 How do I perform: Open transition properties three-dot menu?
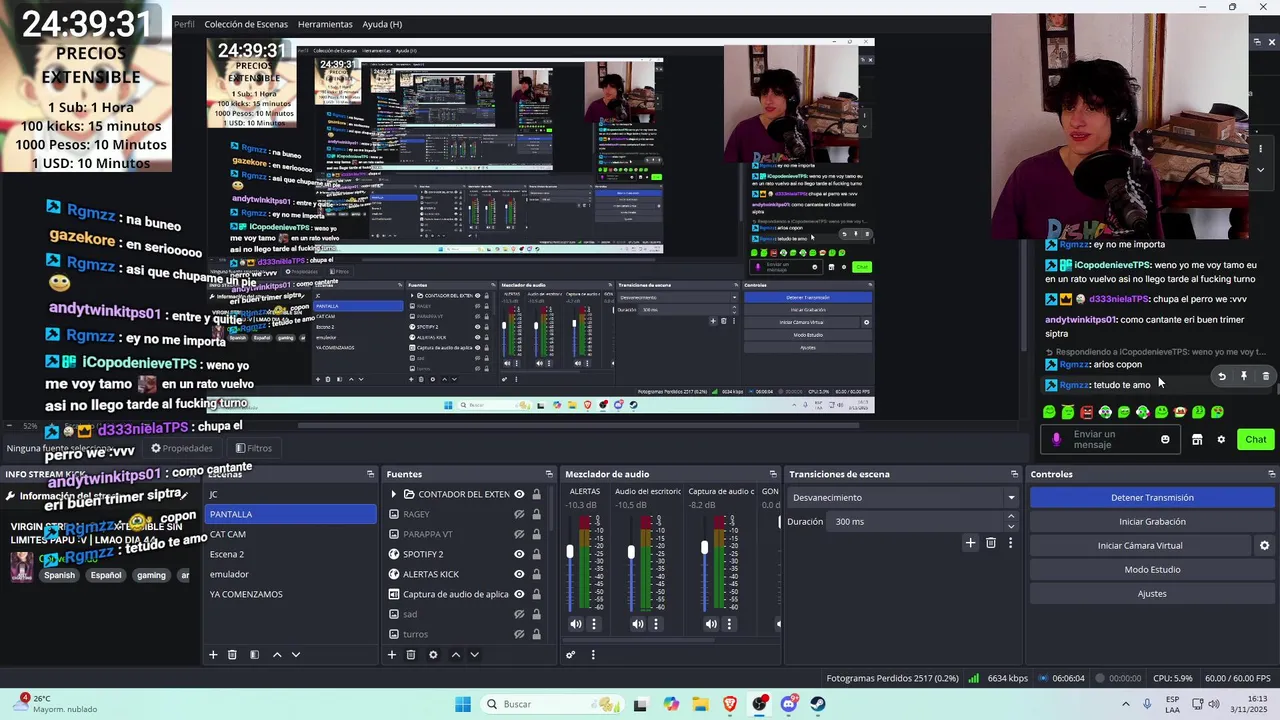[1010, 543]
